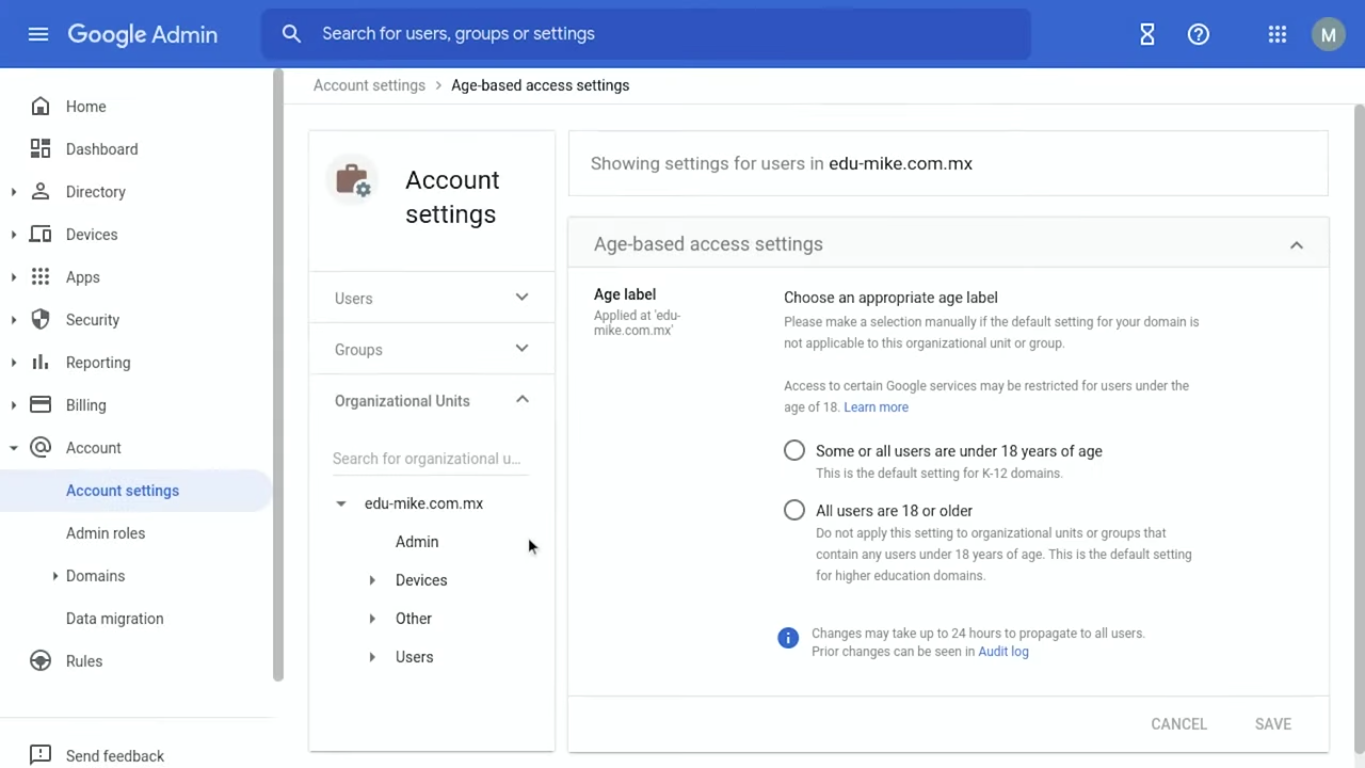Select the edu-mike.com.mx root unit
Viewport: 1365px width, 768px height.
pyautogui.click(x=424, y=504)
